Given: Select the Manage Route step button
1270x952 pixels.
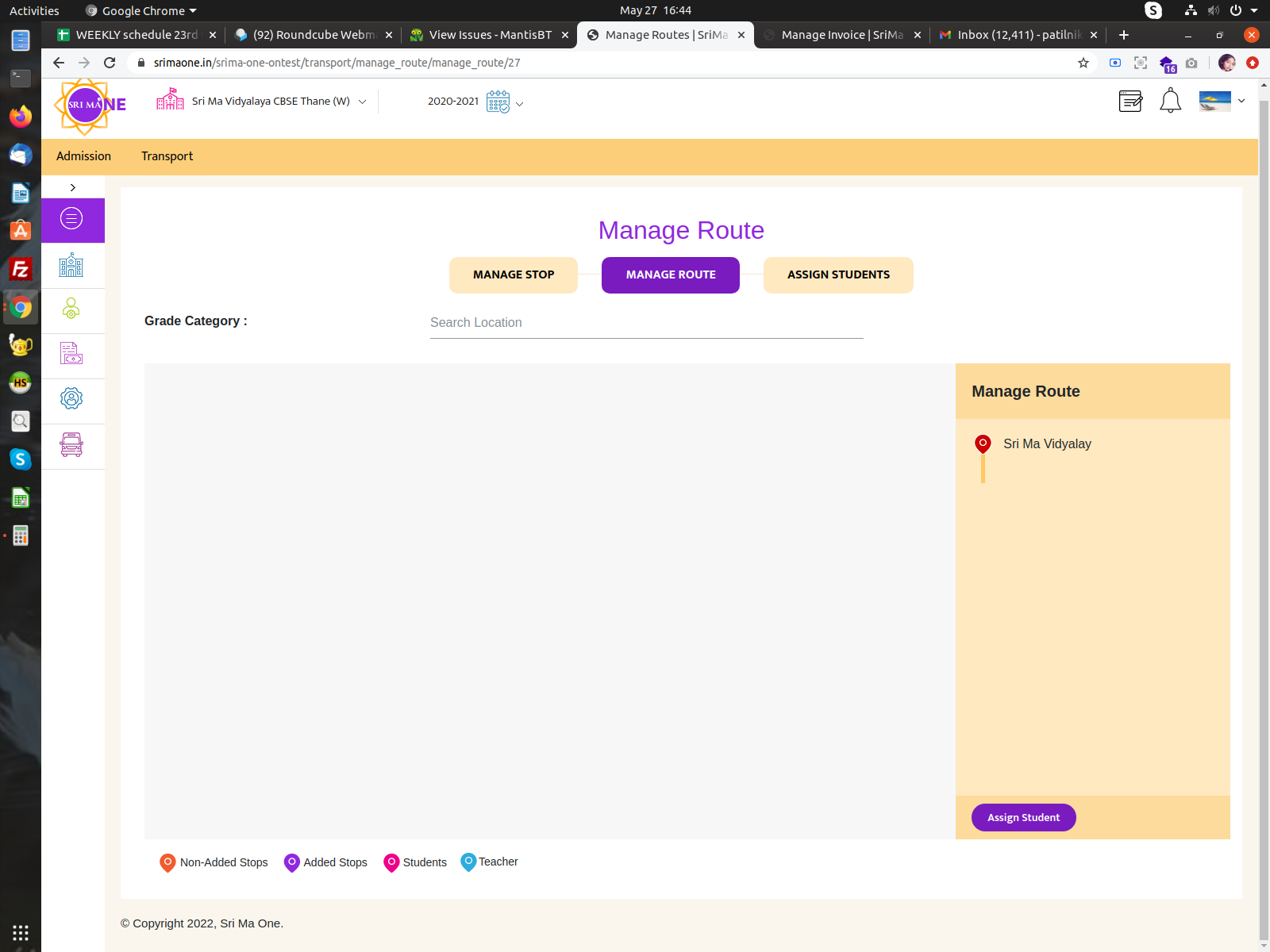Looking at the screenshot, I should pyautogui.click(x=671, y=275).
